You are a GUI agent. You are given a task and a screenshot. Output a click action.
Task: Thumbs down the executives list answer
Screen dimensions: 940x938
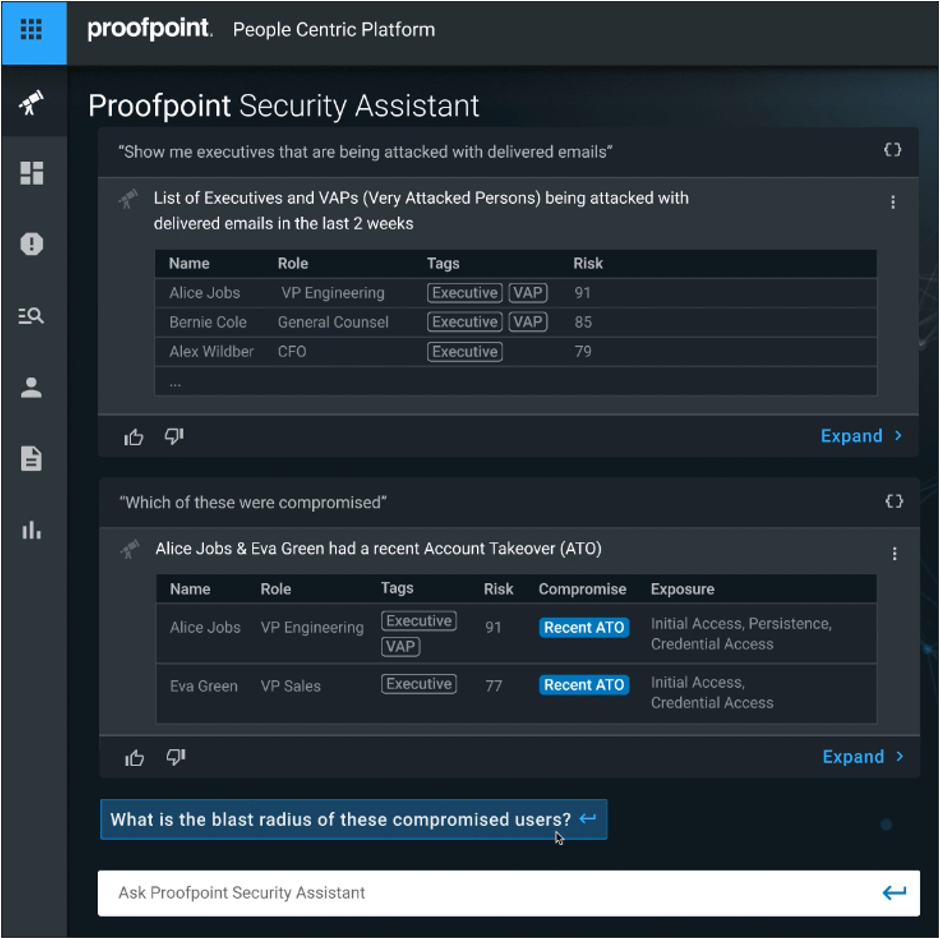174,437
